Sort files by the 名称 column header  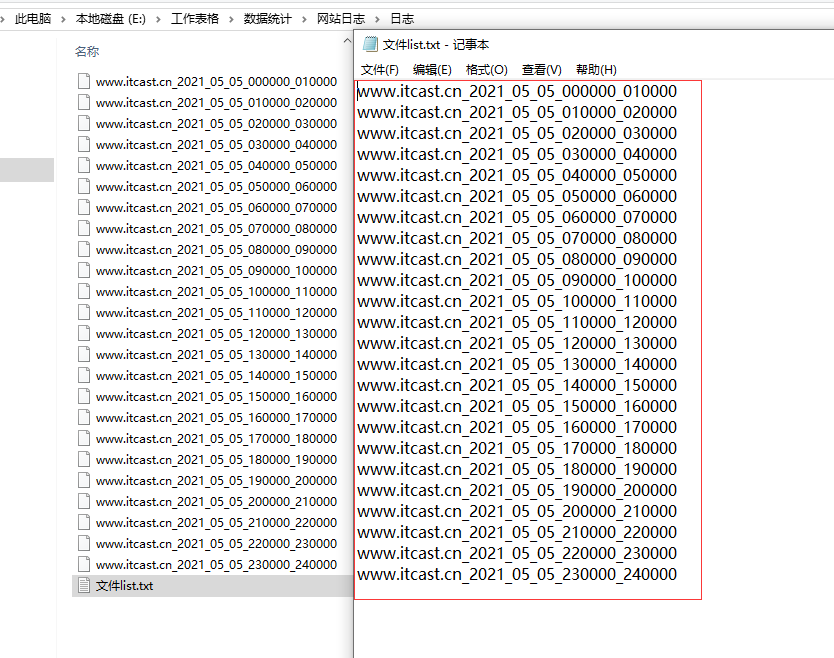coord(87,52)
